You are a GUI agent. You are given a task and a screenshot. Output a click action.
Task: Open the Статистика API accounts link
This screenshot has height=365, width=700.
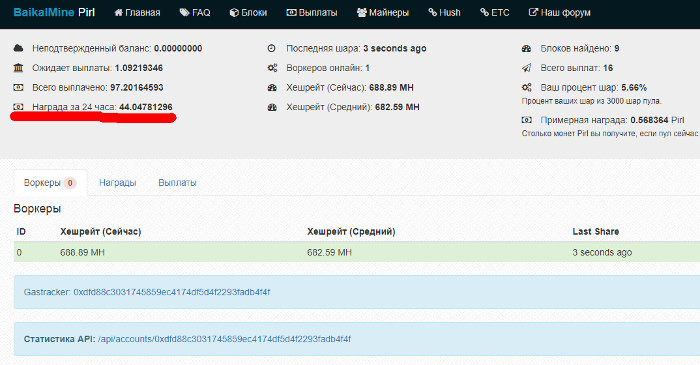click(224, 339)
